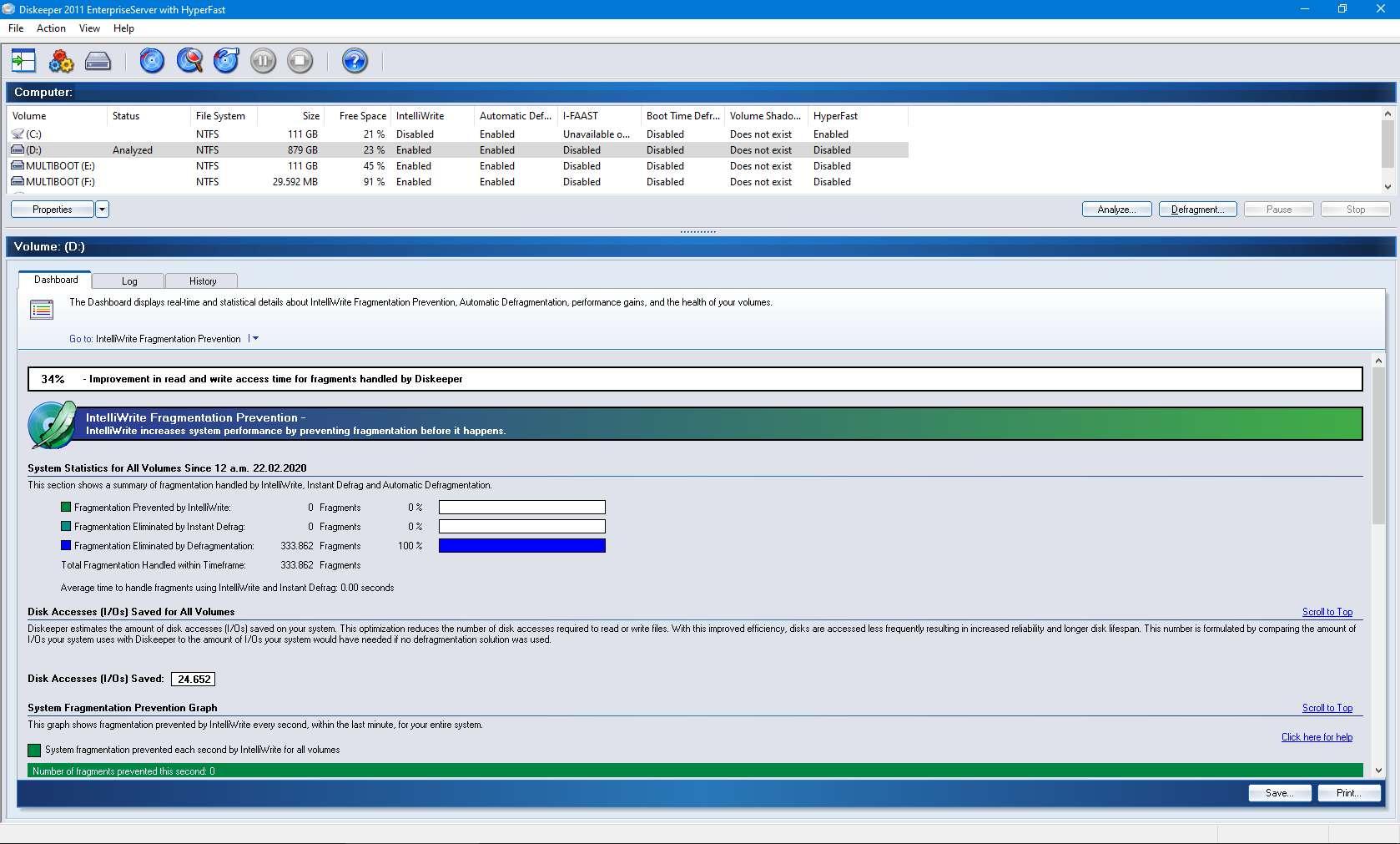Image resolution: width=1400 pixels, height=844 pixels.
Task: Click the 'Analyzed' status cell
Action: tap(133, 150)
